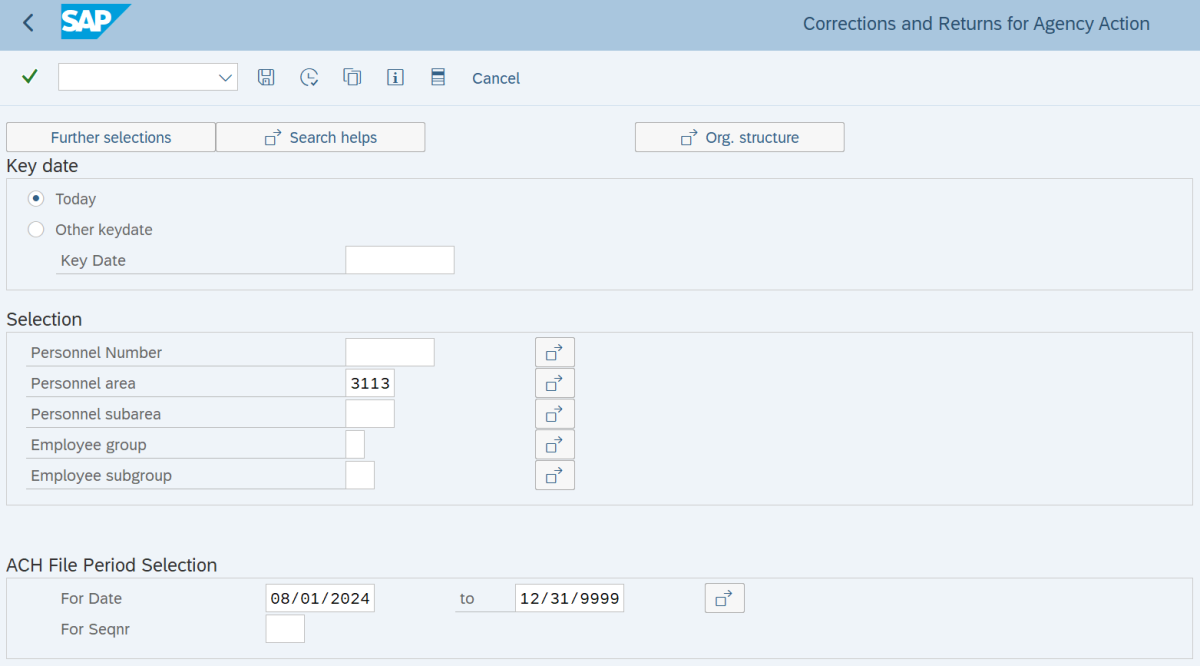
Task: Open the program information icon
Action: (395, 77)
